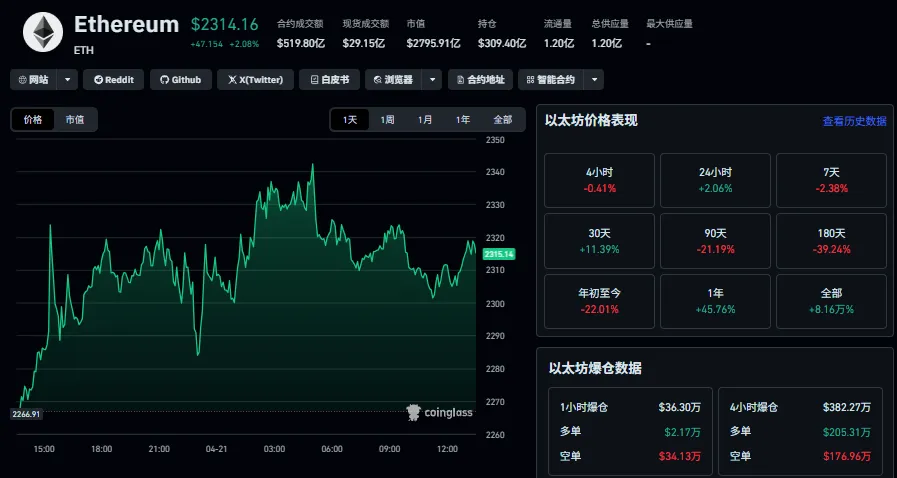Open the X(Twitter) link button

coord(255,79)
